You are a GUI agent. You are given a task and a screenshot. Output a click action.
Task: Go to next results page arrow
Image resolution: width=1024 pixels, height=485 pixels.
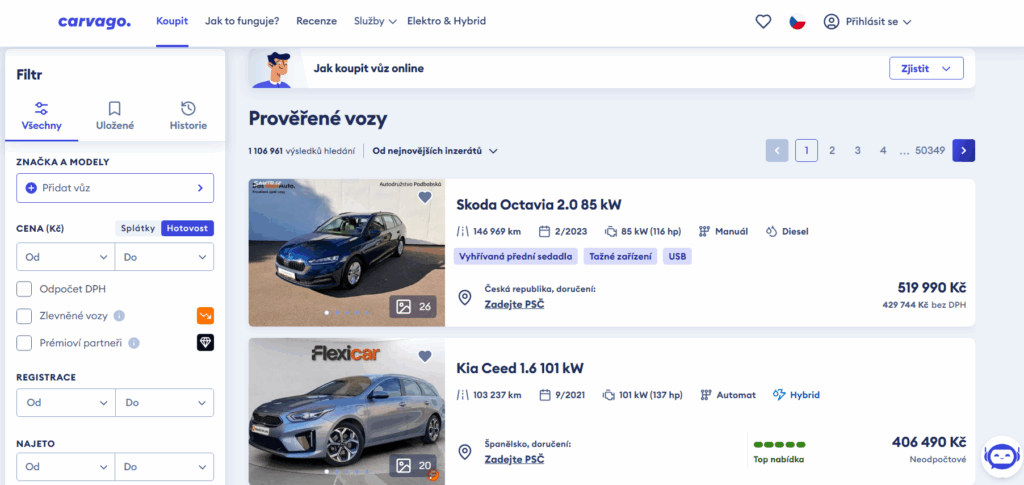[x=963, y=151]
